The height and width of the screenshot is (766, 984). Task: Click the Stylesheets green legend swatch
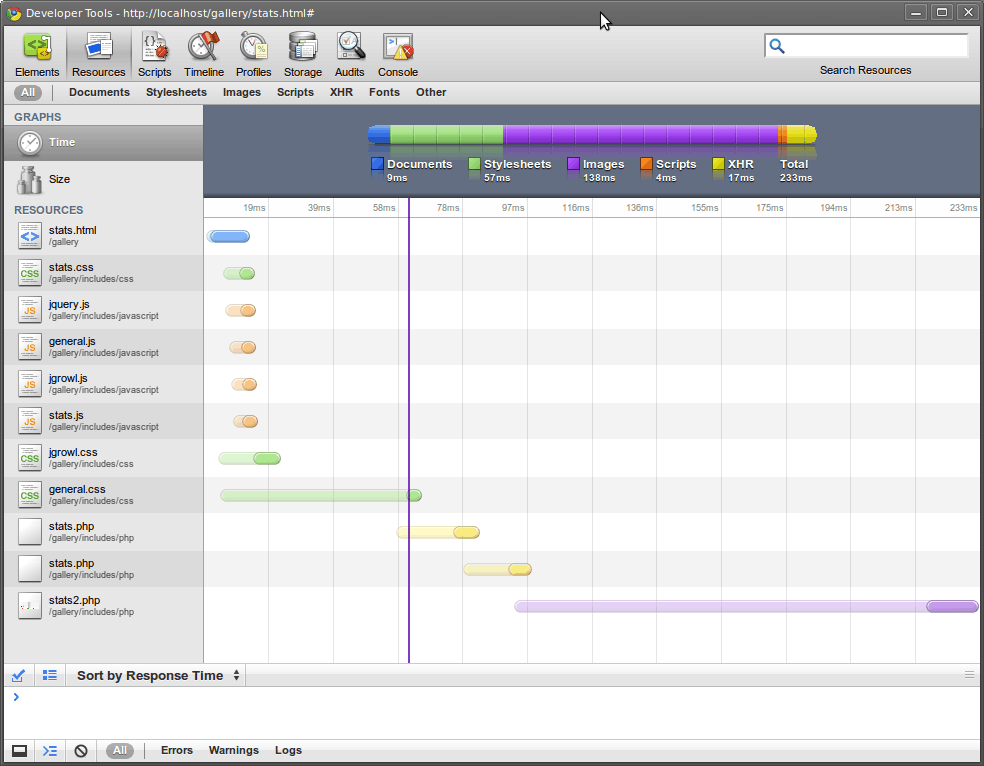(474, 164)
